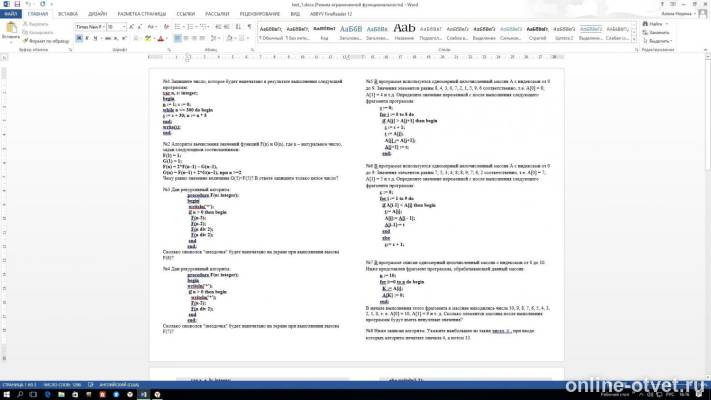Click the Sort icon
The height and width of the screenshot is (400, 711).
tap(238, 27)
